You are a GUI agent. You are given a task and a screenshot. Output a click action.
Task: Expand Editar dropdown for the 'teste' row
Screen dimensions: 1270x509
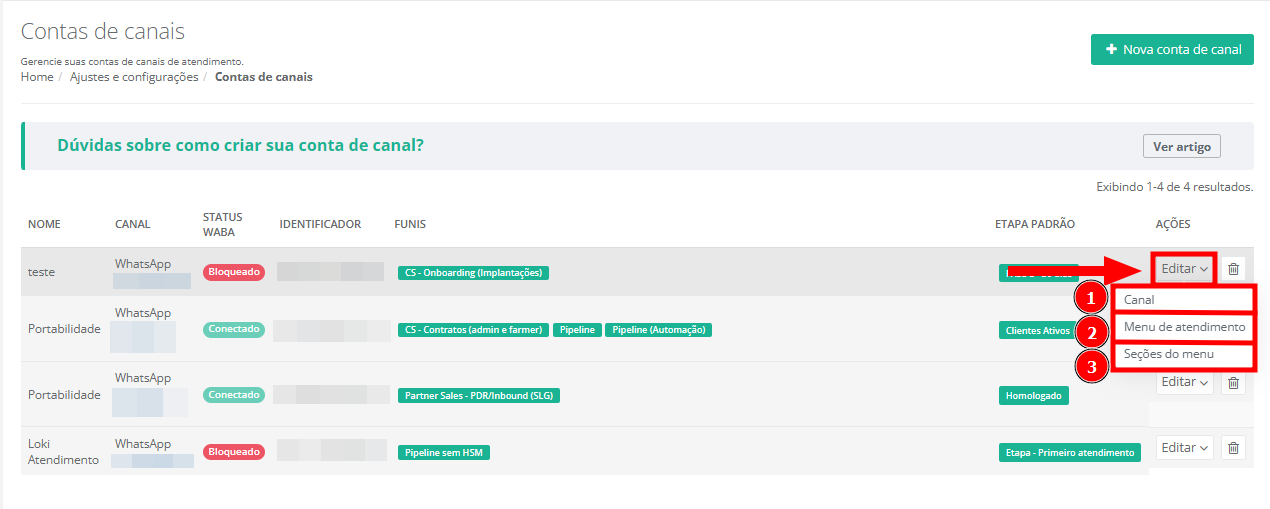tap(1185, 269)
